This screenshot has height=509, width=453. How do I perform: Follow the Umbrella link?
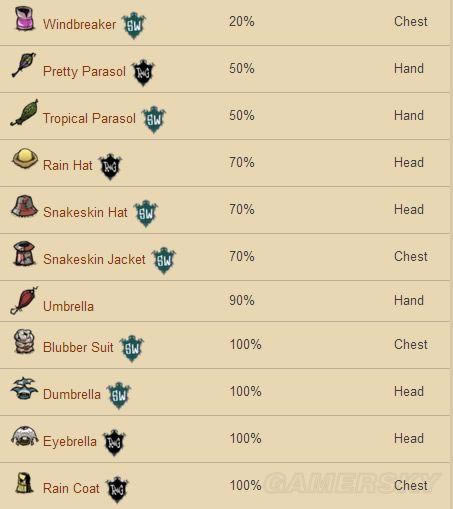tap(68, 307)
